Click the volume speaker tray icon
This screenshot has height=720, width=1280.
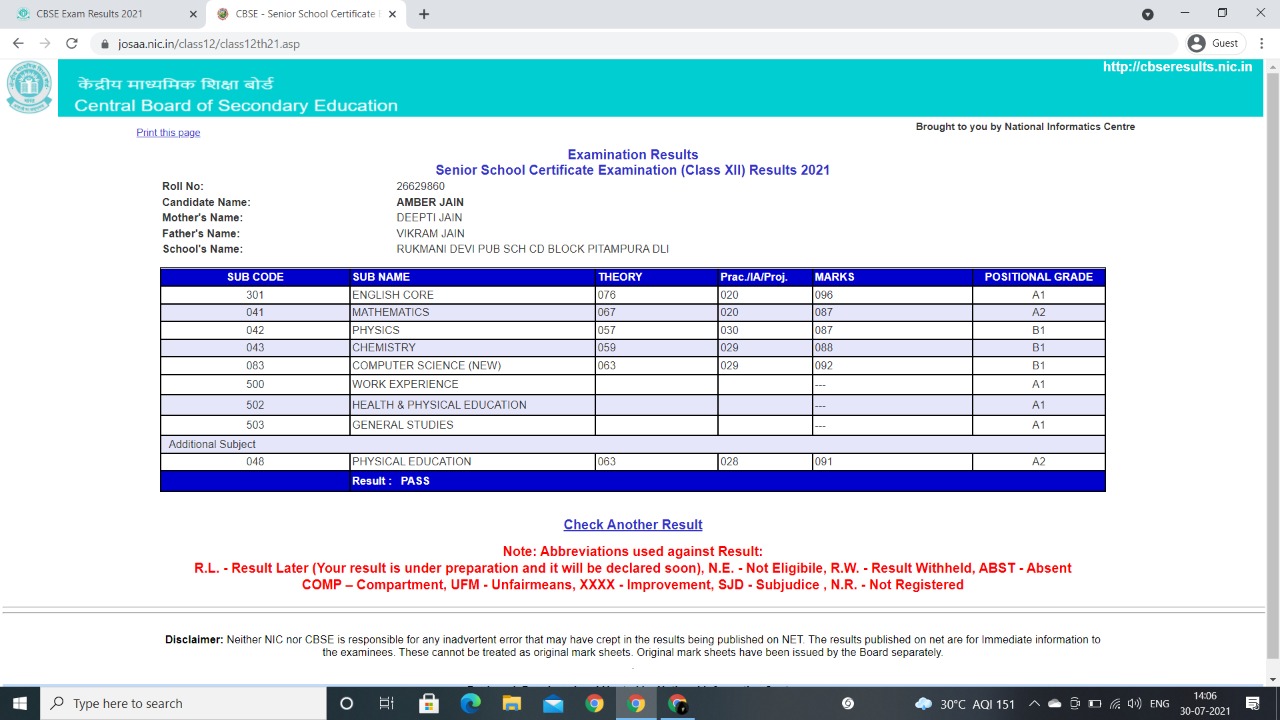(1136, 704)
